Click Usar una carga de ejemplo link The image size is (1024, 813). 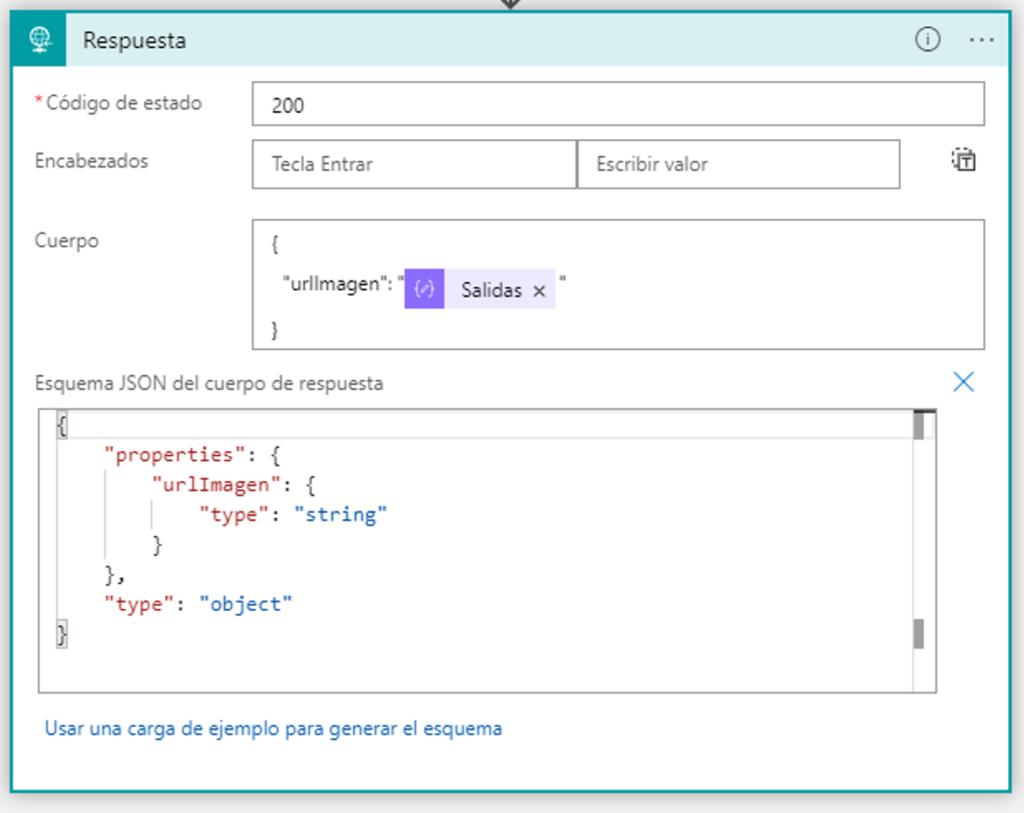click(273, 728)
